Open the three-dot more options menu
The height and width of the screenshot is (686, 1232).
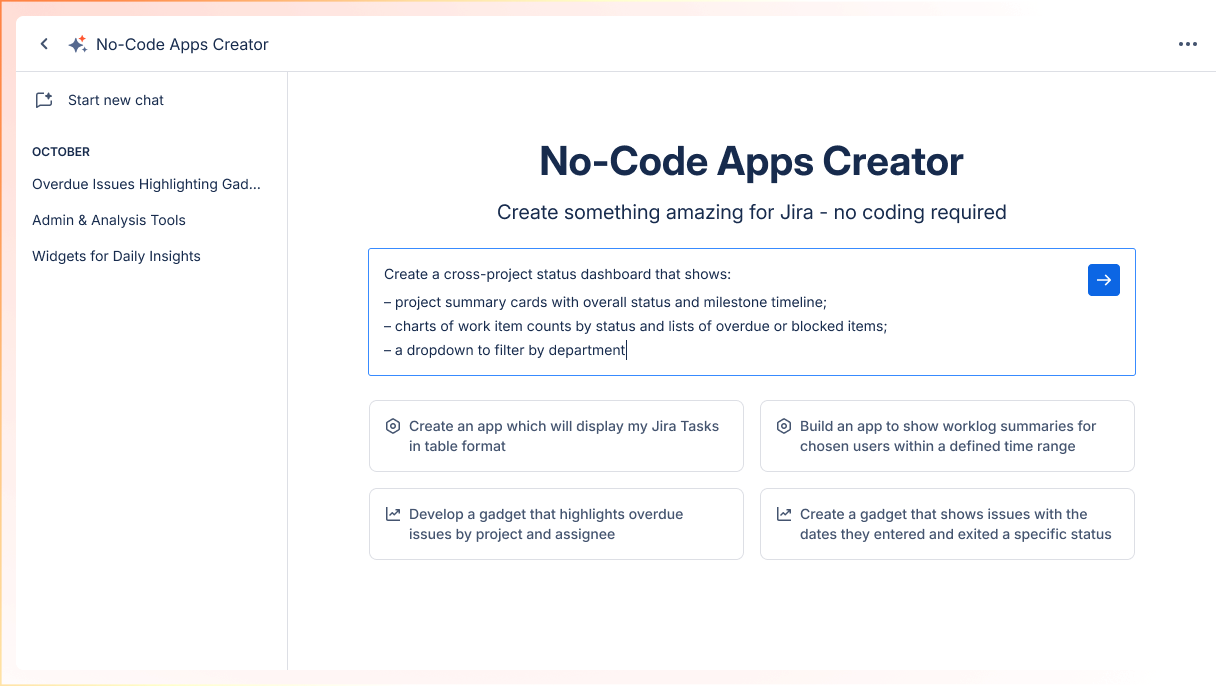[x=1188, y=44]
